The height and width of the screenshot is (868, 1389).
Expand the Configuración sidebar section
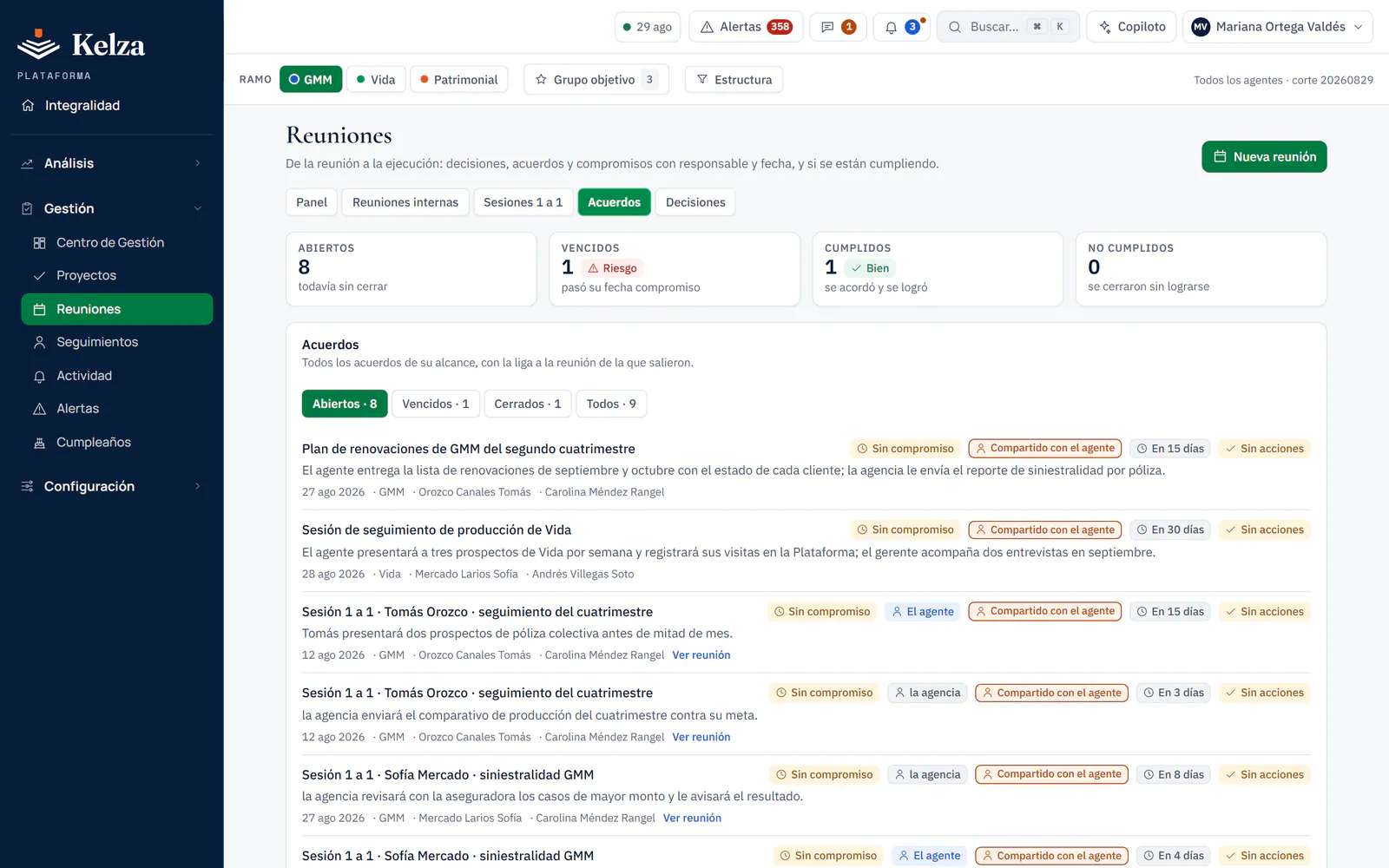coord(111,486)
